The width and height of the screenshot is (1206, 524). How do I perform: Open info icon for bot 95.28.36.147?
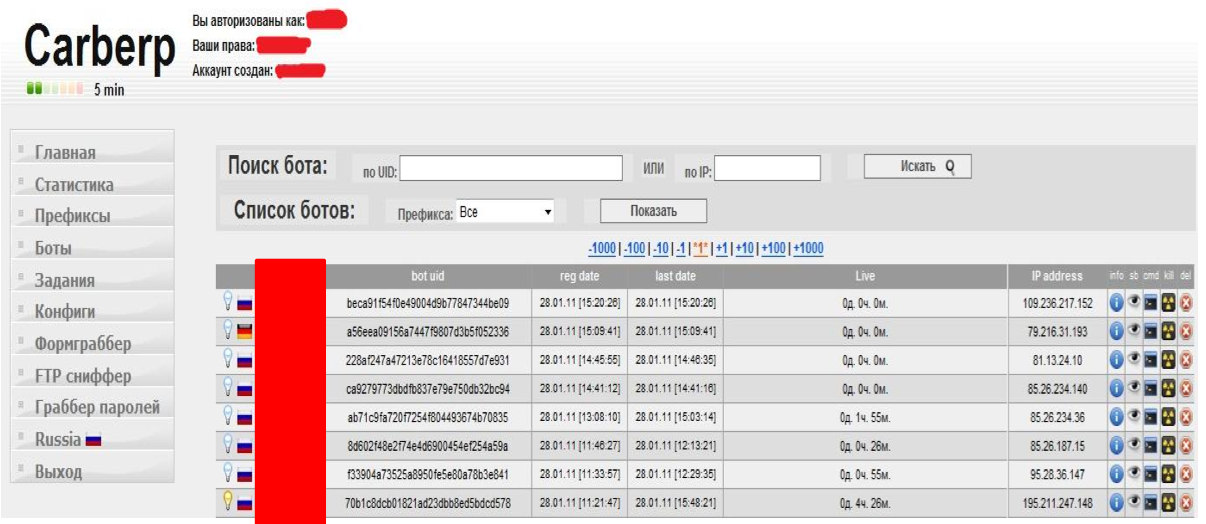coord(1117,474)
